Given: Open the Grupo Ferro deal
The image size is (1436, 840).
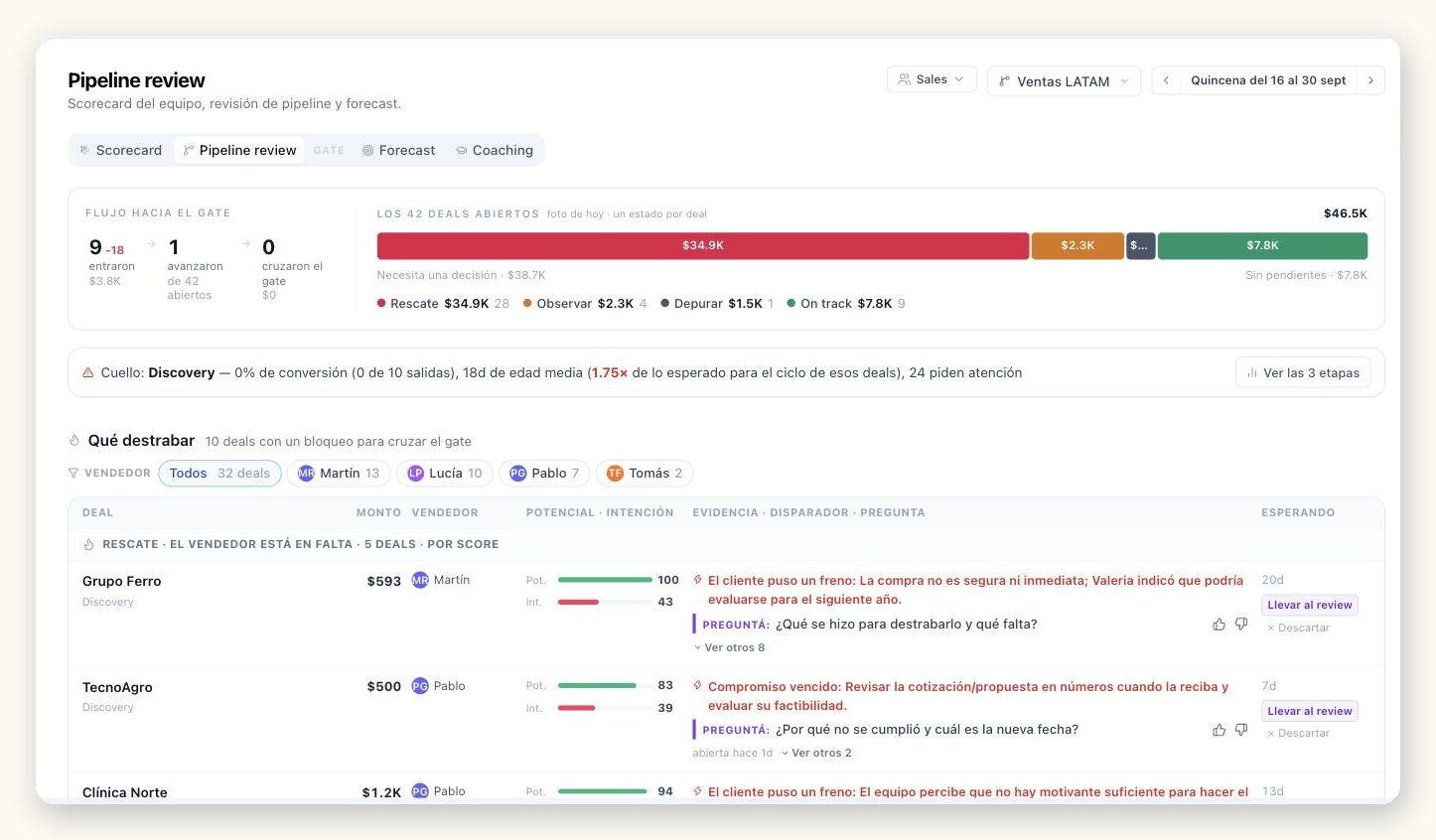Looking at the screenshot, I should point(121,582).
